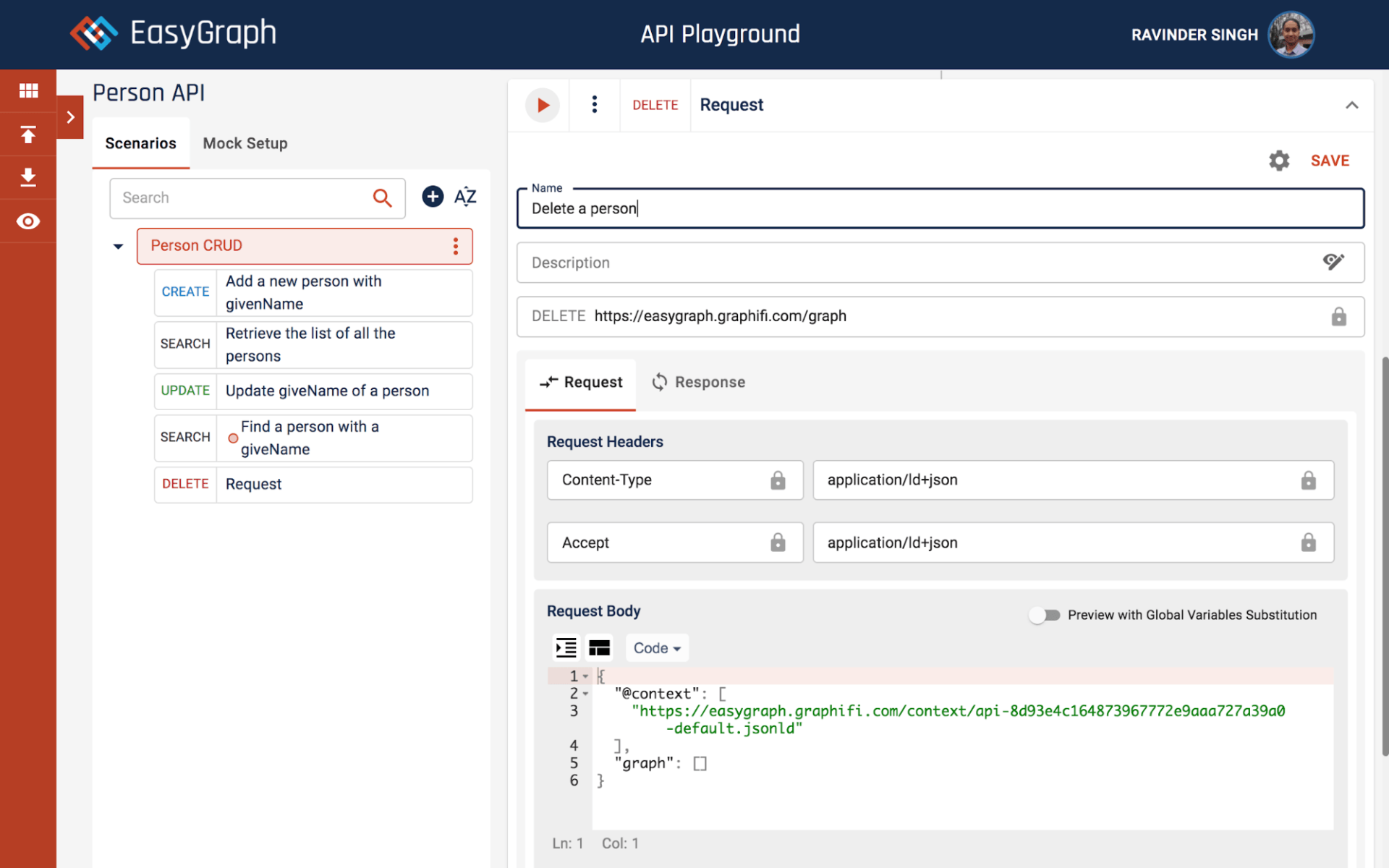Sort scenarios alphabetically with AZ icon
The width and height of the screenshot is (1389, 868).
[x=465, y=197]
